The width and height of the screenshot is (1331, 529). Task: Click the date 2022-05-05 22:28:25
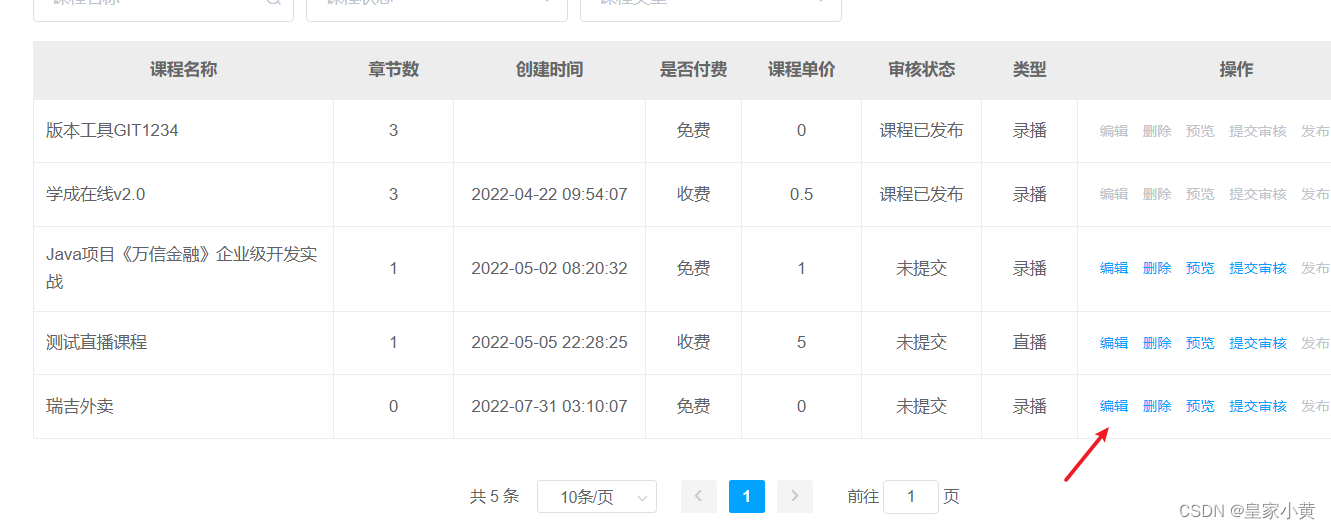coord(549,342)
